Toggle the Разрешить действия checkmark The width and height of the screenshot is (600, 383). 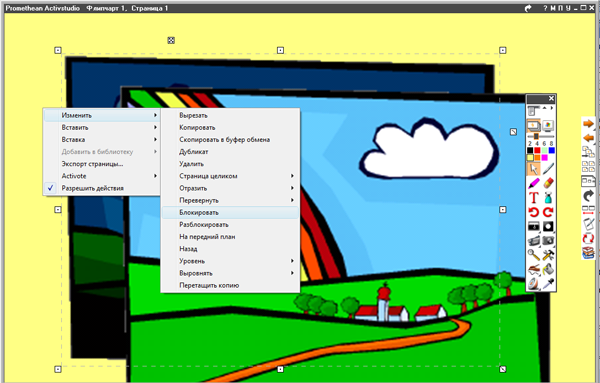[x=51, y=188]
